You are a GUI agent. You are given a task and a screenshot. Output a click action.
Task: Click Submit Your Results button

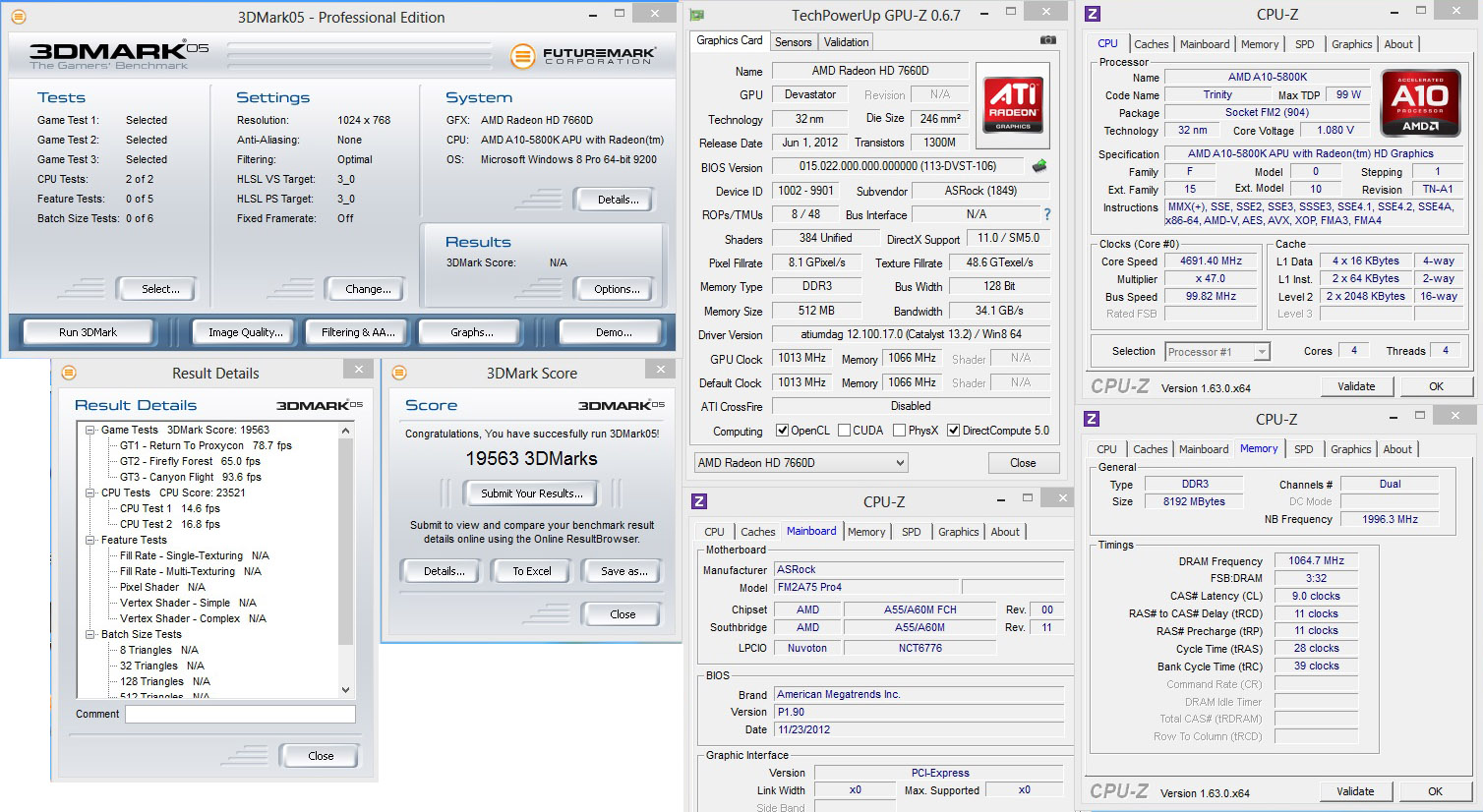pos(532,493)
